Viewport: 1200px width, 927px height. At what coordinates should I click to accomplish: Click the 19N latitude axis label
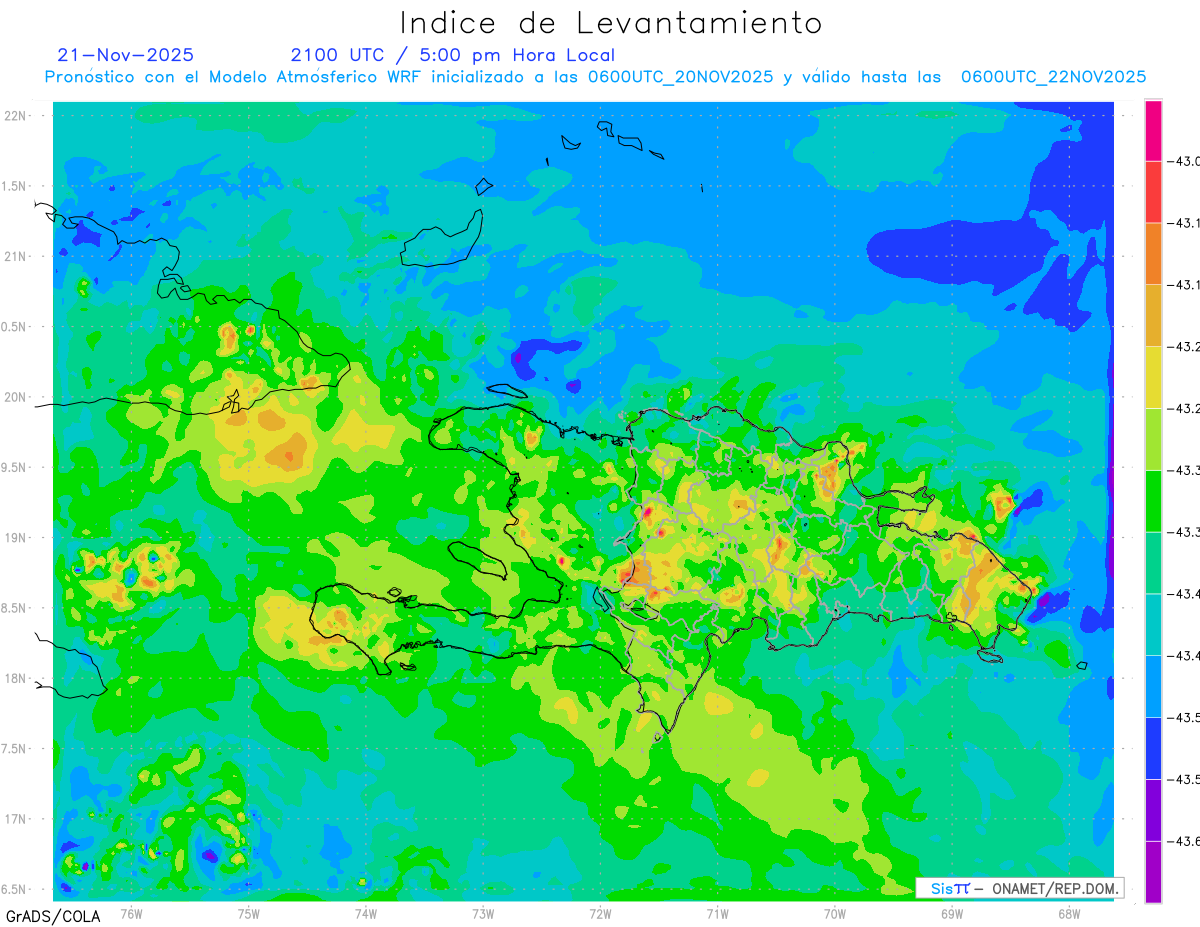[x=15, y=537]
